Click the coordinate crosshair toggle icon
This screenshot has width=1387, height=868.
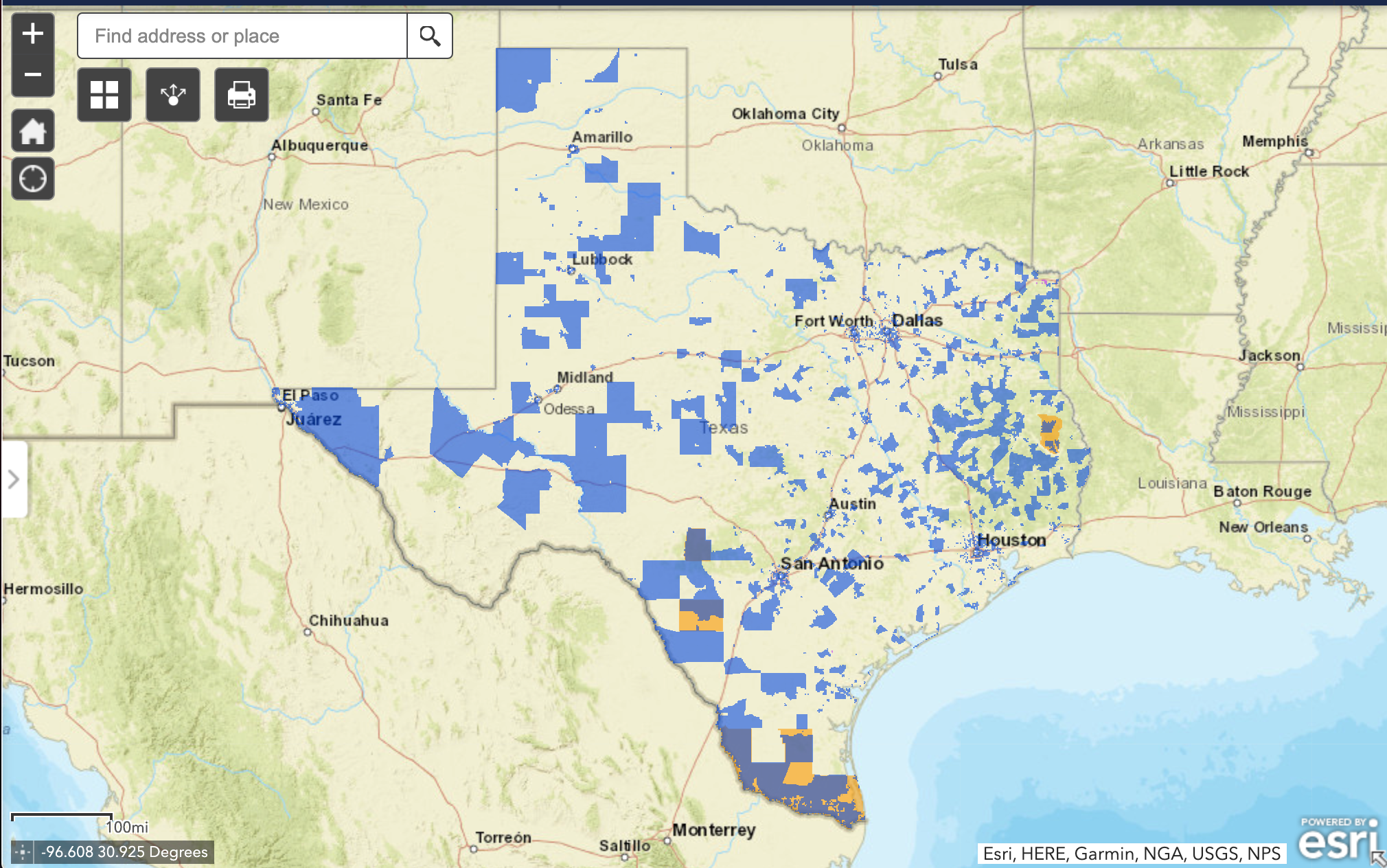tap(23, 852)
